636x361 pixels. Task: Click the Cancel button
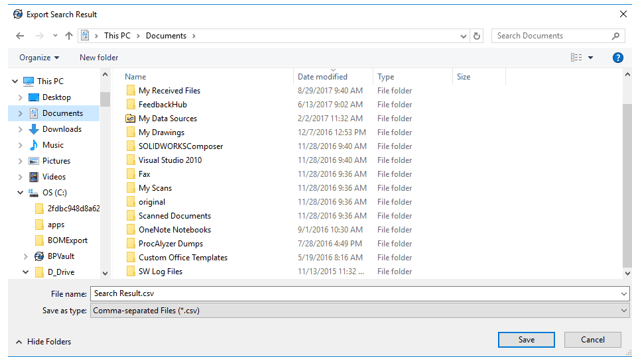point(592,340)
